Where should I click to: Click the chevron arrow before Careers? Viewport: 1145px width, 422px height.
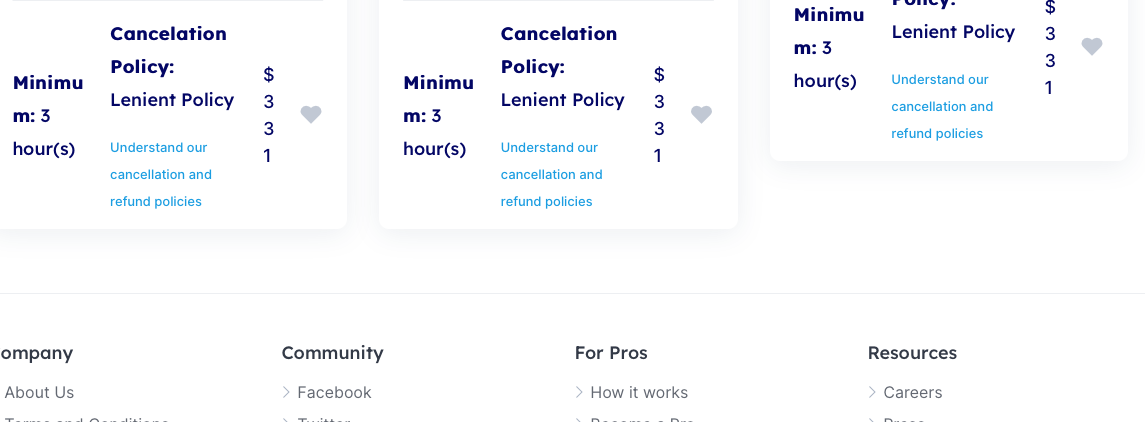[872, 393]
